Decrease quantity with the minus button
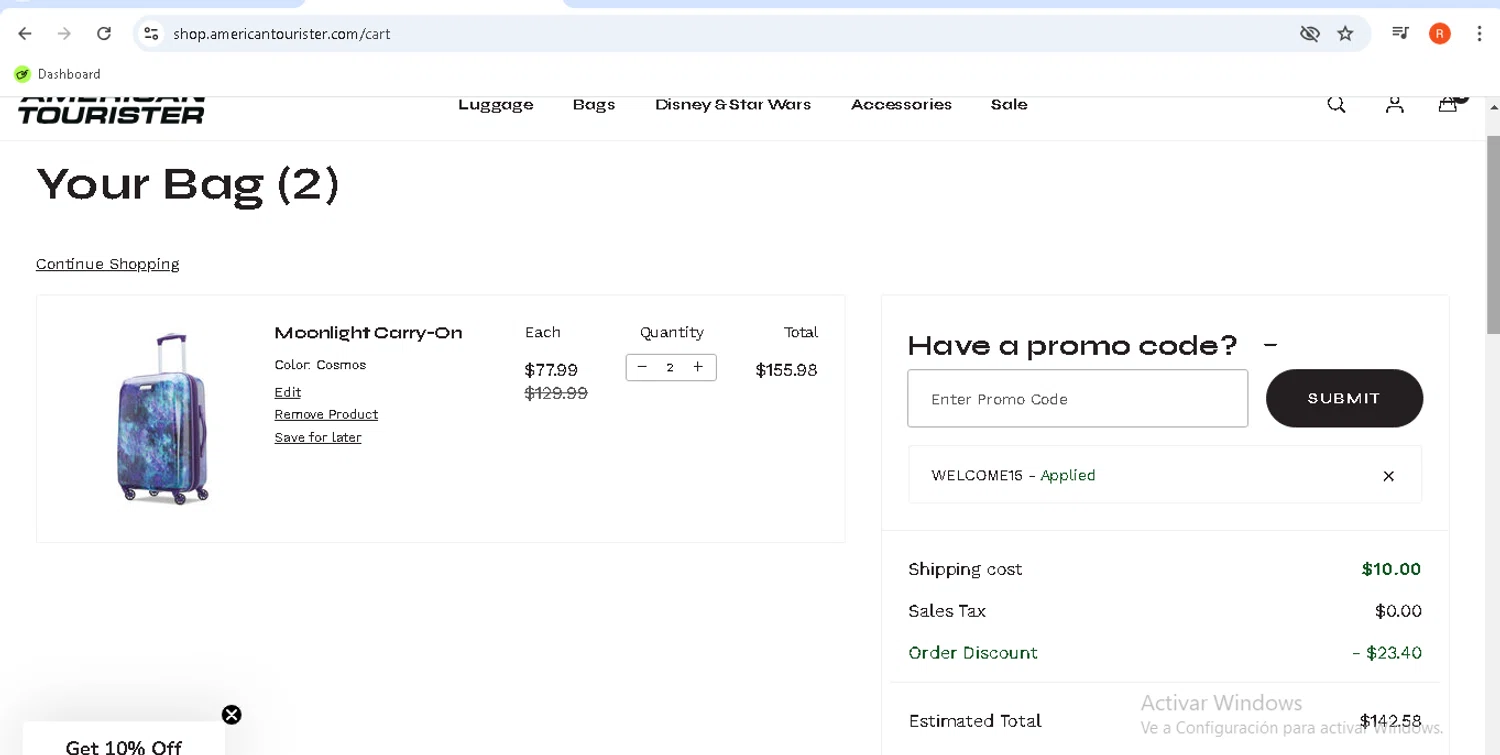Screen dimensions: 1500x755 tap(642, 367)
